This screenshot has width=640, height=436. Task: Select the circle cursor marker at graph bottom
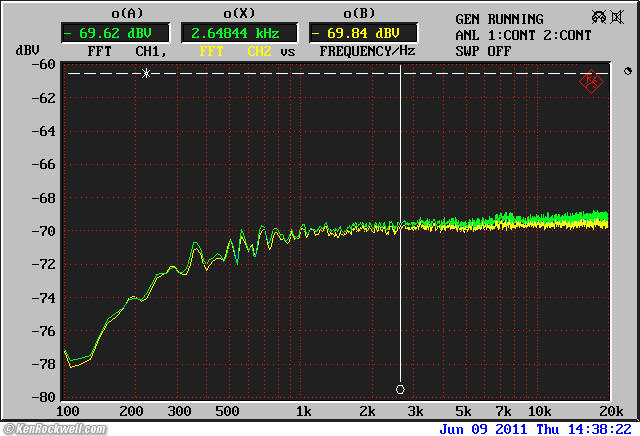pyautogui.click(x=400, y=389)
